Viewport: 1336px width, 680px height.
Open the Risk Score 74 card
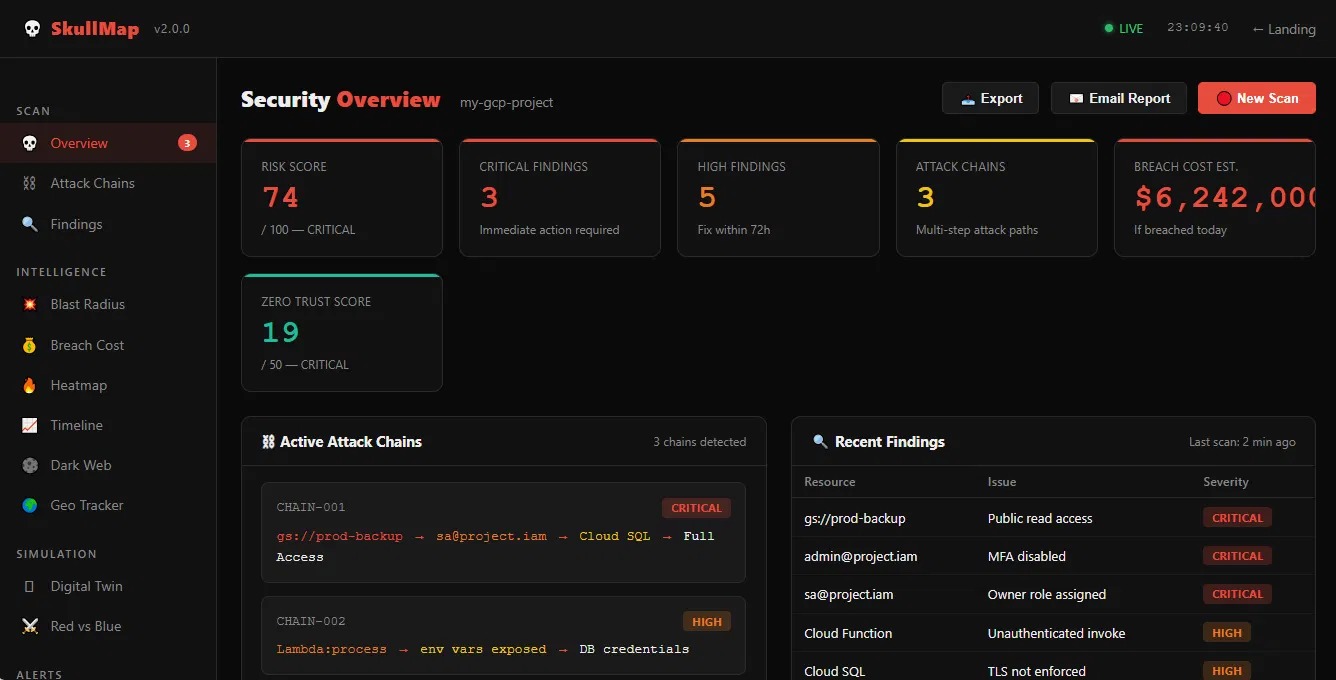pos(342,198)
